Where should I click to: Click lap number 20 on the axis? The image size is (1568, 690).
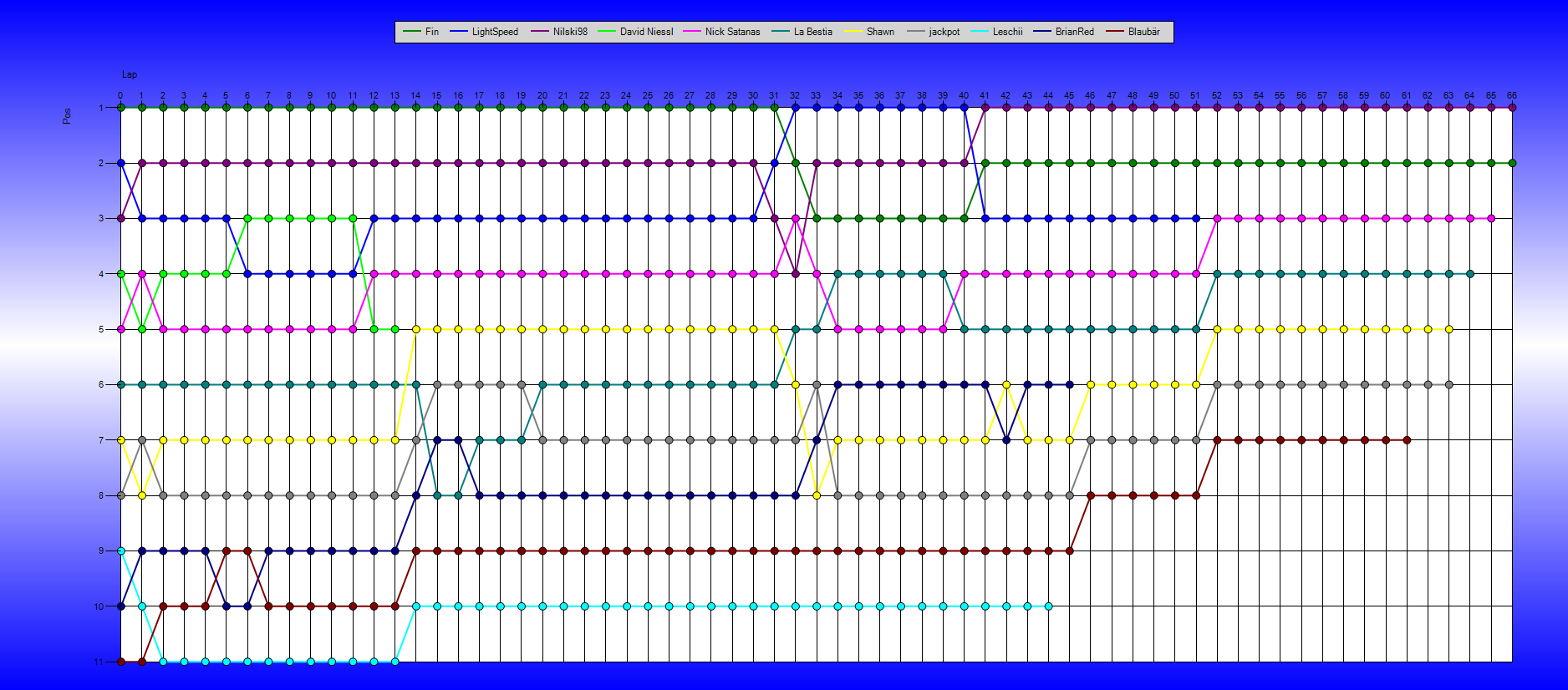[542, 95]
